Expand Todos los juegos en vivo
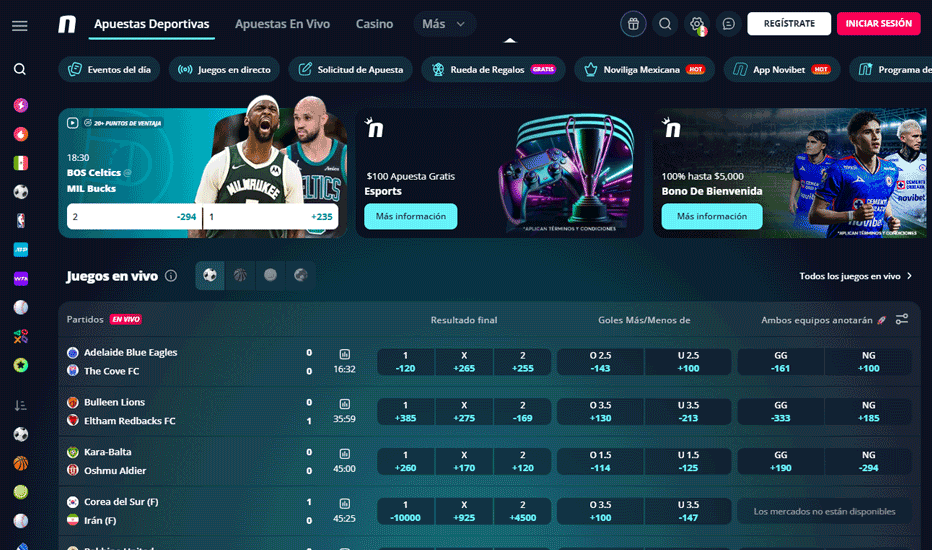The image size is (932, 550). pyautogui.click(x=856, y=276)
